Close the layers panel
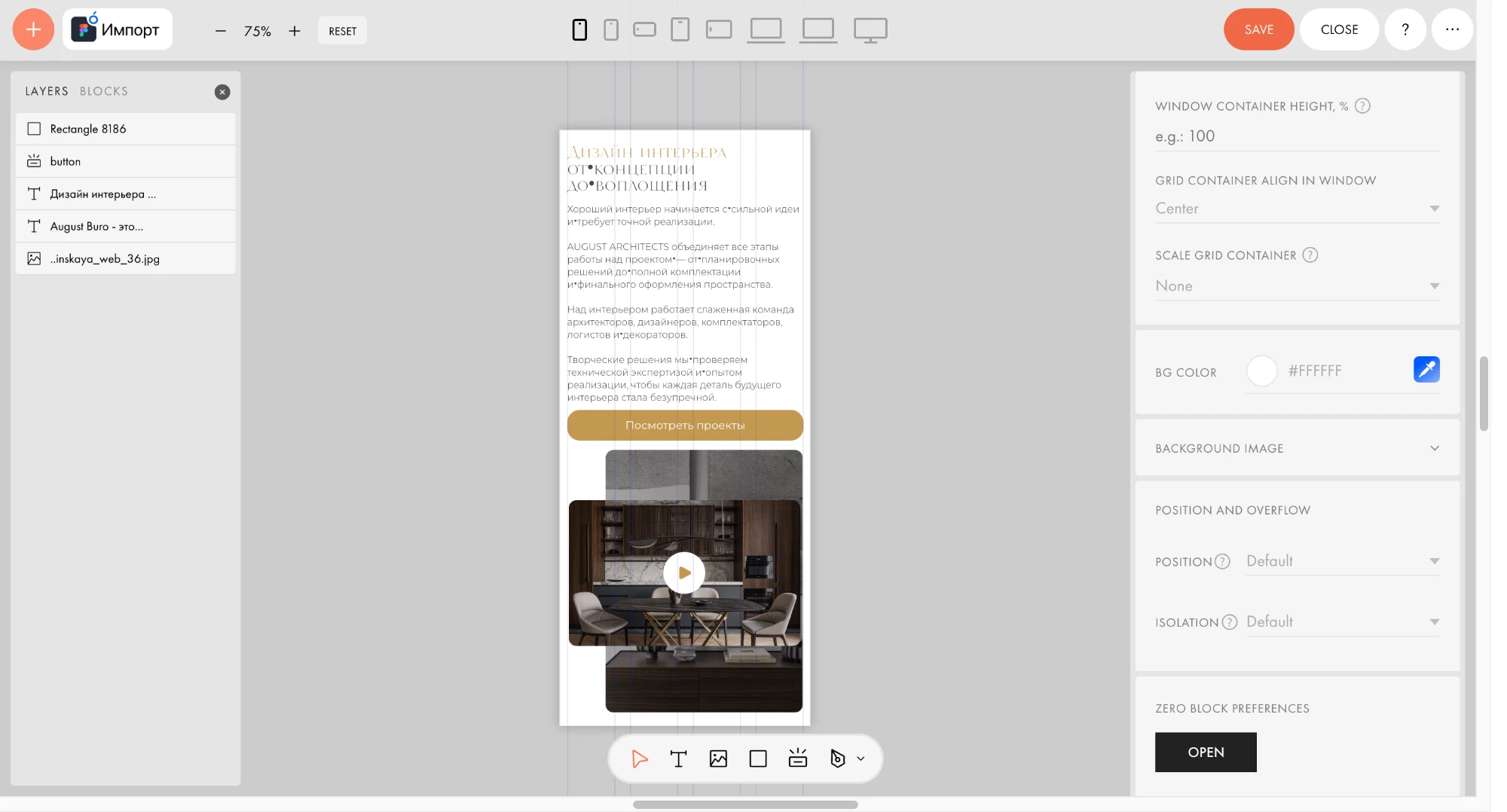Viewport: 1507px width, 812px height. point(222,92)
